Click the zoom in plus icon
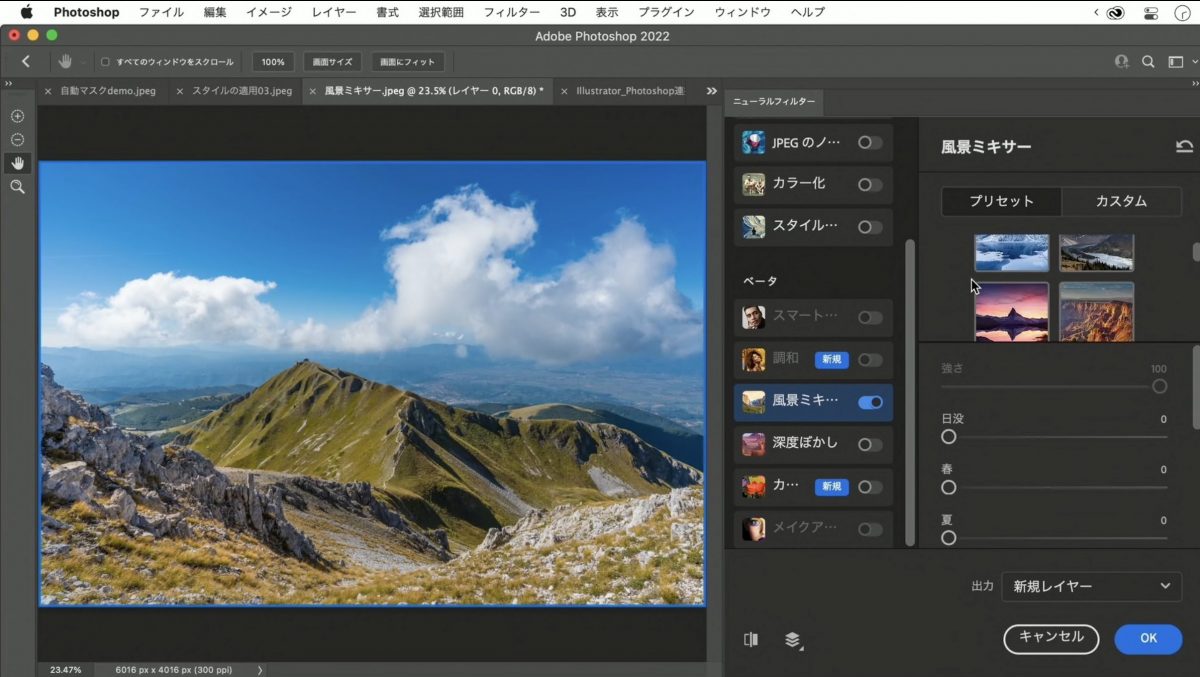 tap(17, 116)
